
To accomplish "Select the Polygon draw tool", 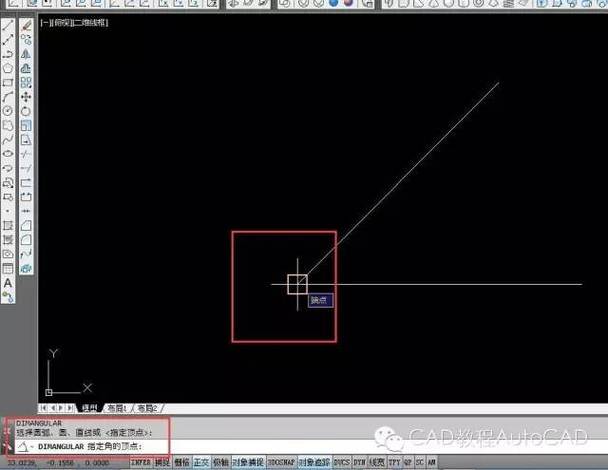I will (x=8, y=68).
